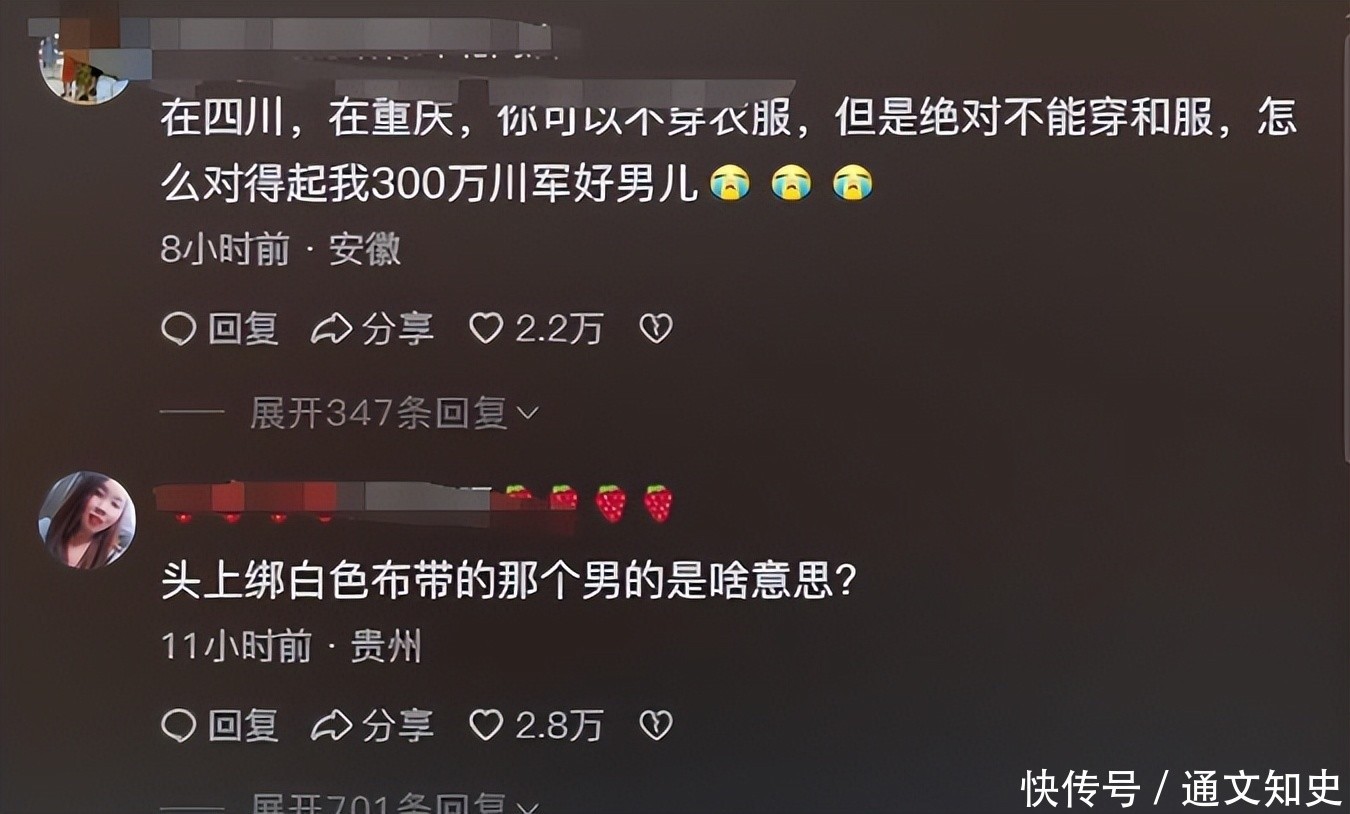Click 回复 text under the Anhui comment
Image resolution: width=1350 pixels, height=814 pixels.
pos(243,329)
